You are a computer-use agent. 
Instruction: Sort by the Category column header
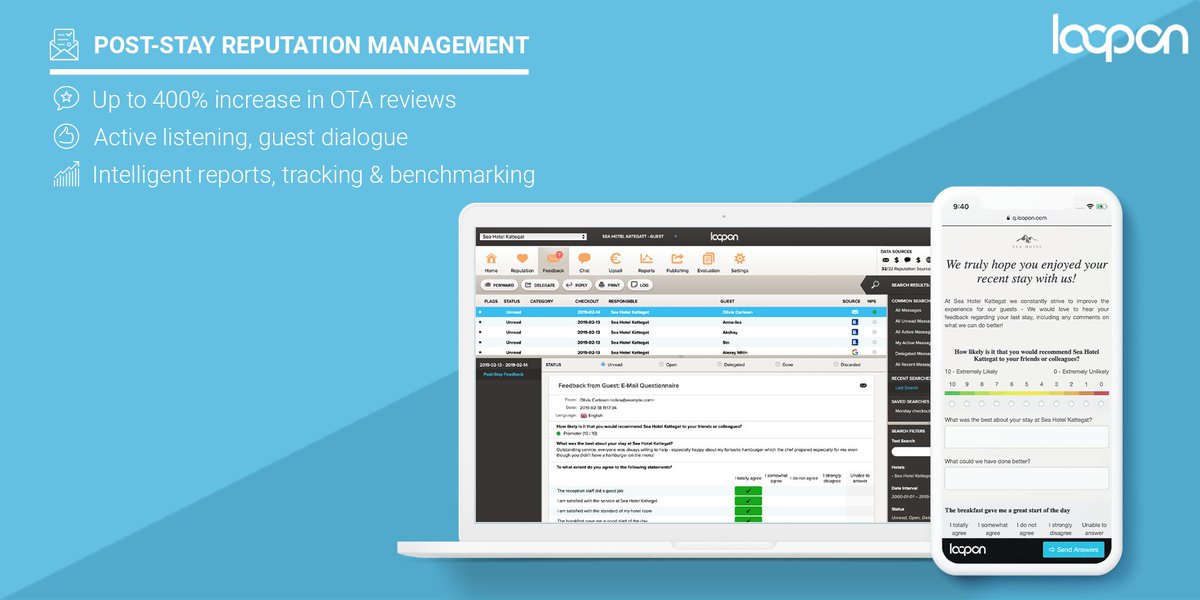click(x=542, y=300)
